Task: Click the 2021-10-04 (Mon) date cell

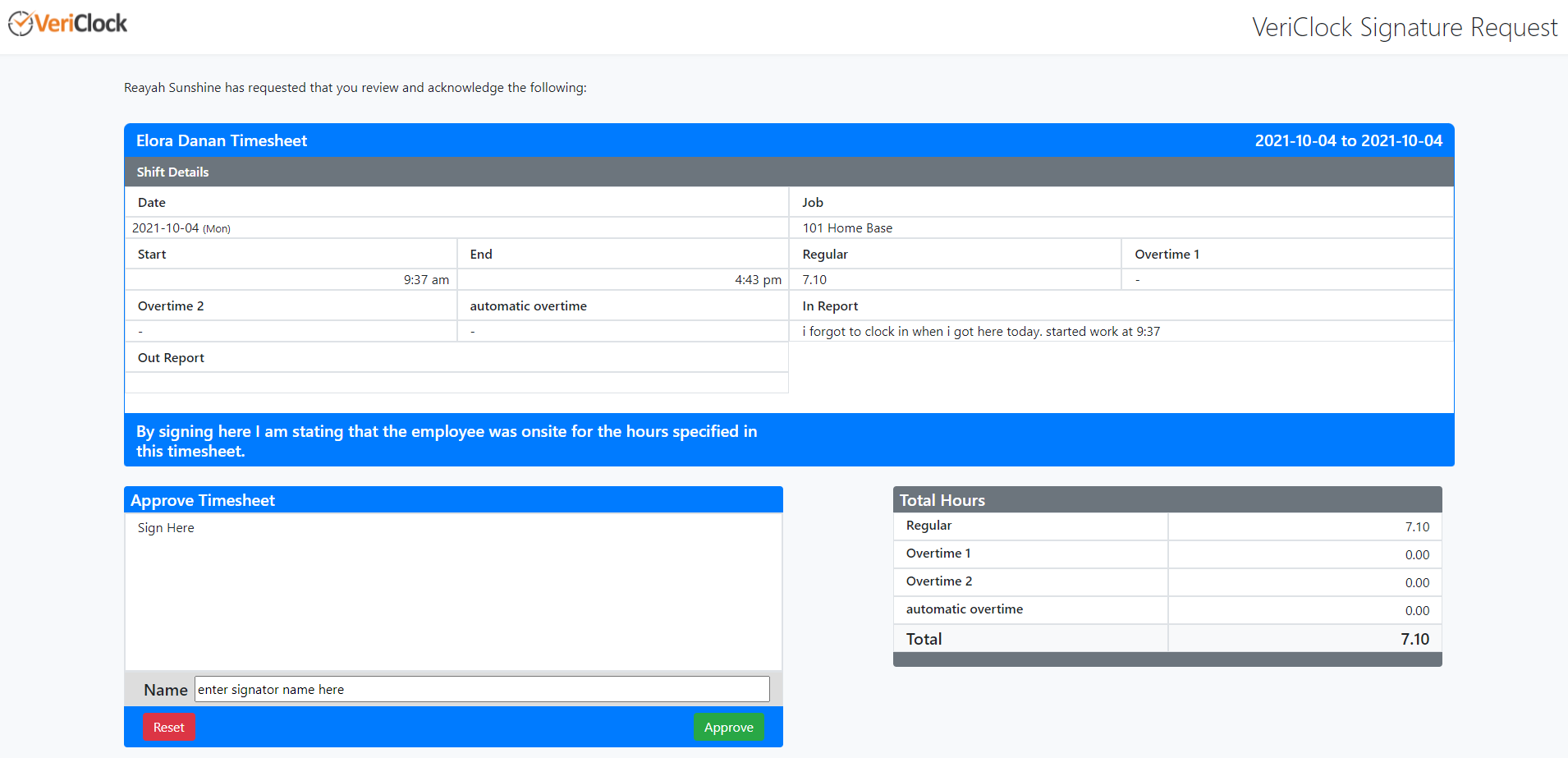Action: (x=181, y=228)
